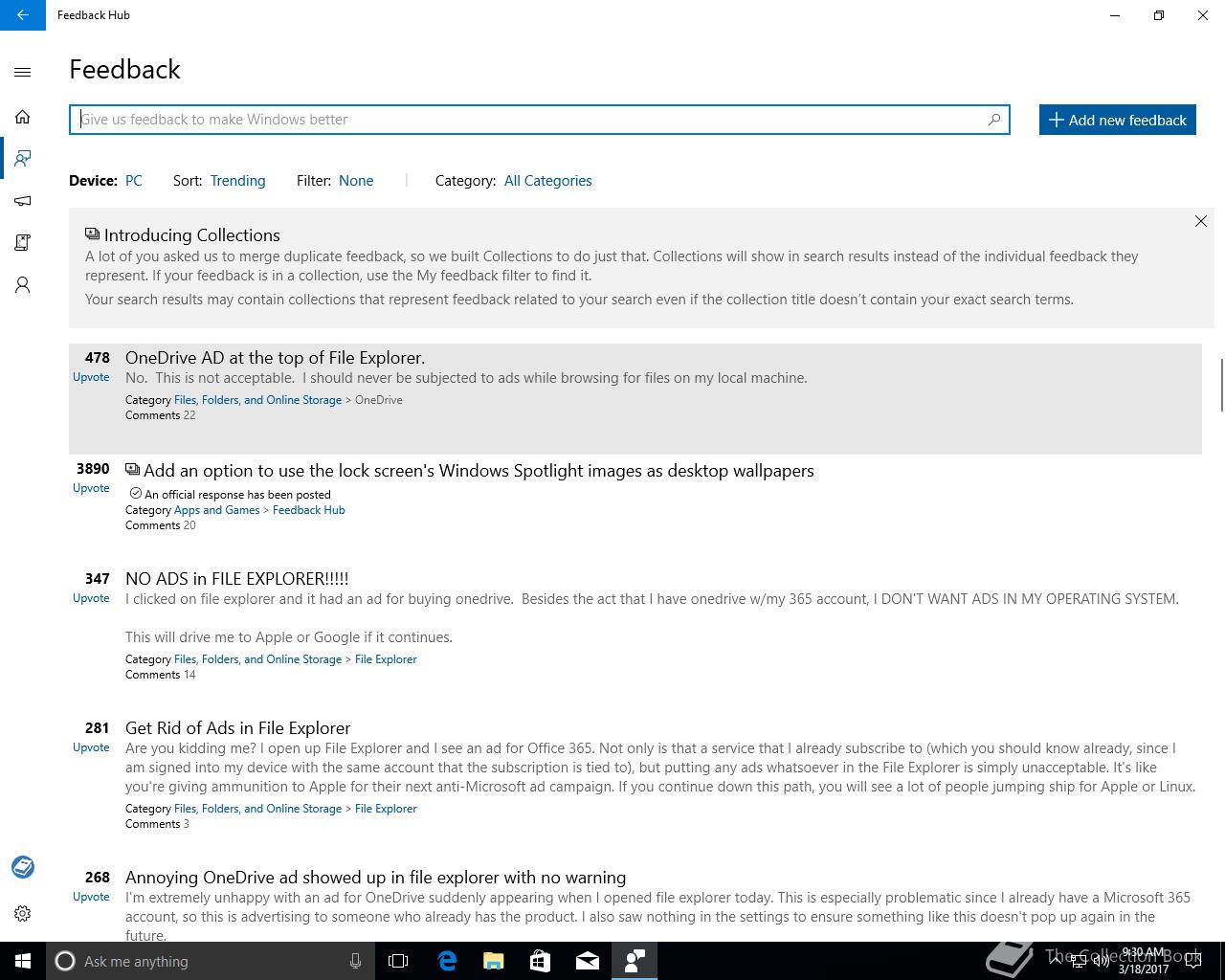Screen dimensions: 1225x980
Task: Open the All Categories dropdown
Action: coord(547,181)
